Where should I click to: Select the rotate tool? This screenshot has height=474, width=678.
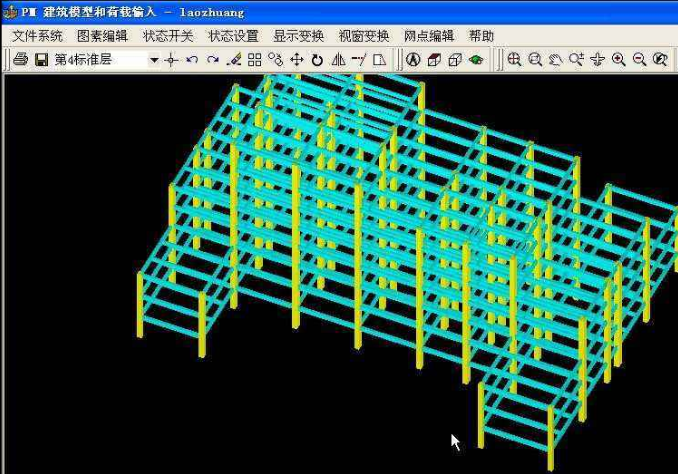pyautogui.click(x=317, y=60)
